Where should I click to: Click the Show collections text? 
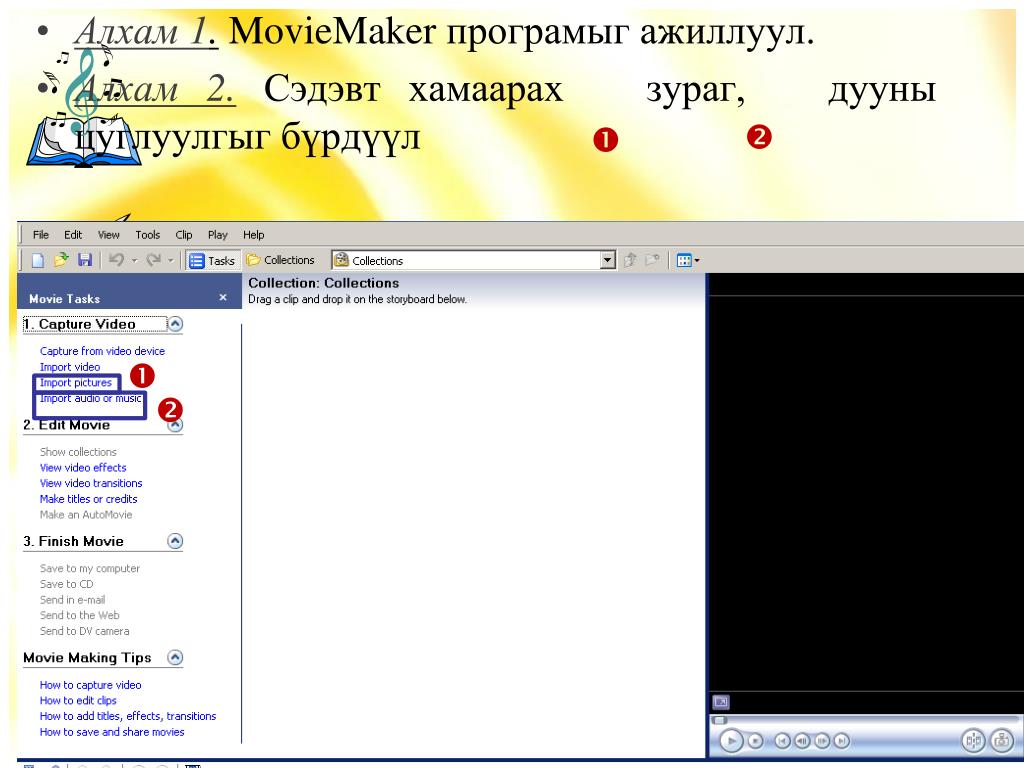(x=78, y=452)
